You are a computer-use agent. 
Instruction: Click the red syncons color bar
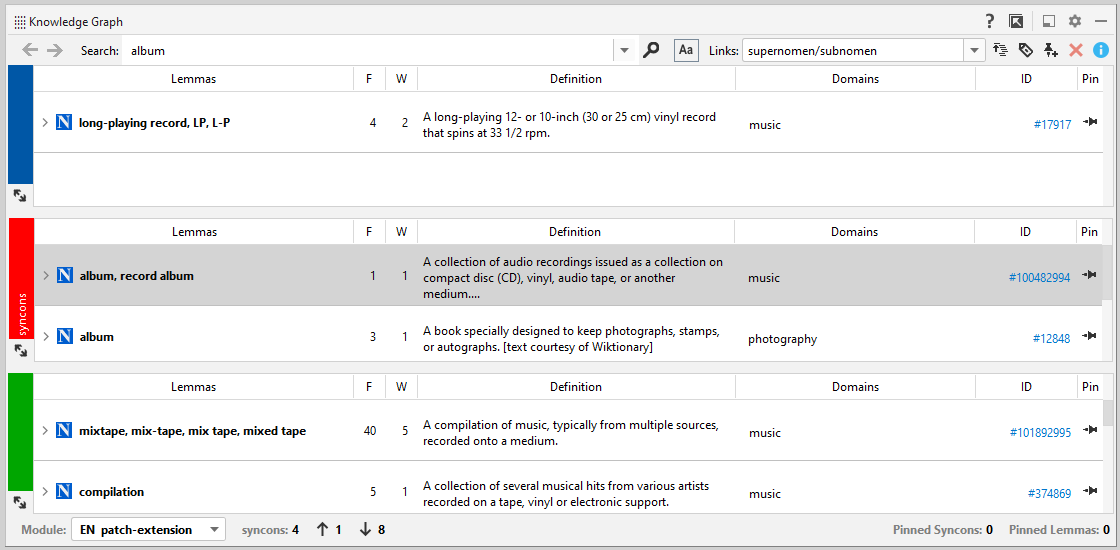pyautogui.click(x=21, y=278)
